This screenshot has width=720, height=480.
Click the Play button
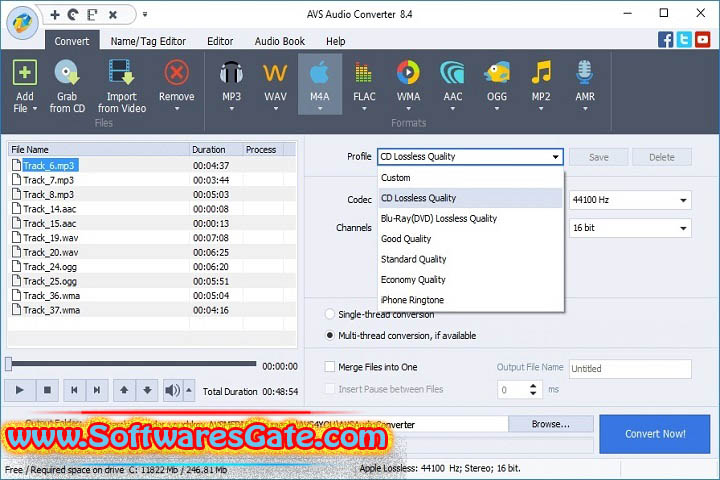click(x=20, y=390)
